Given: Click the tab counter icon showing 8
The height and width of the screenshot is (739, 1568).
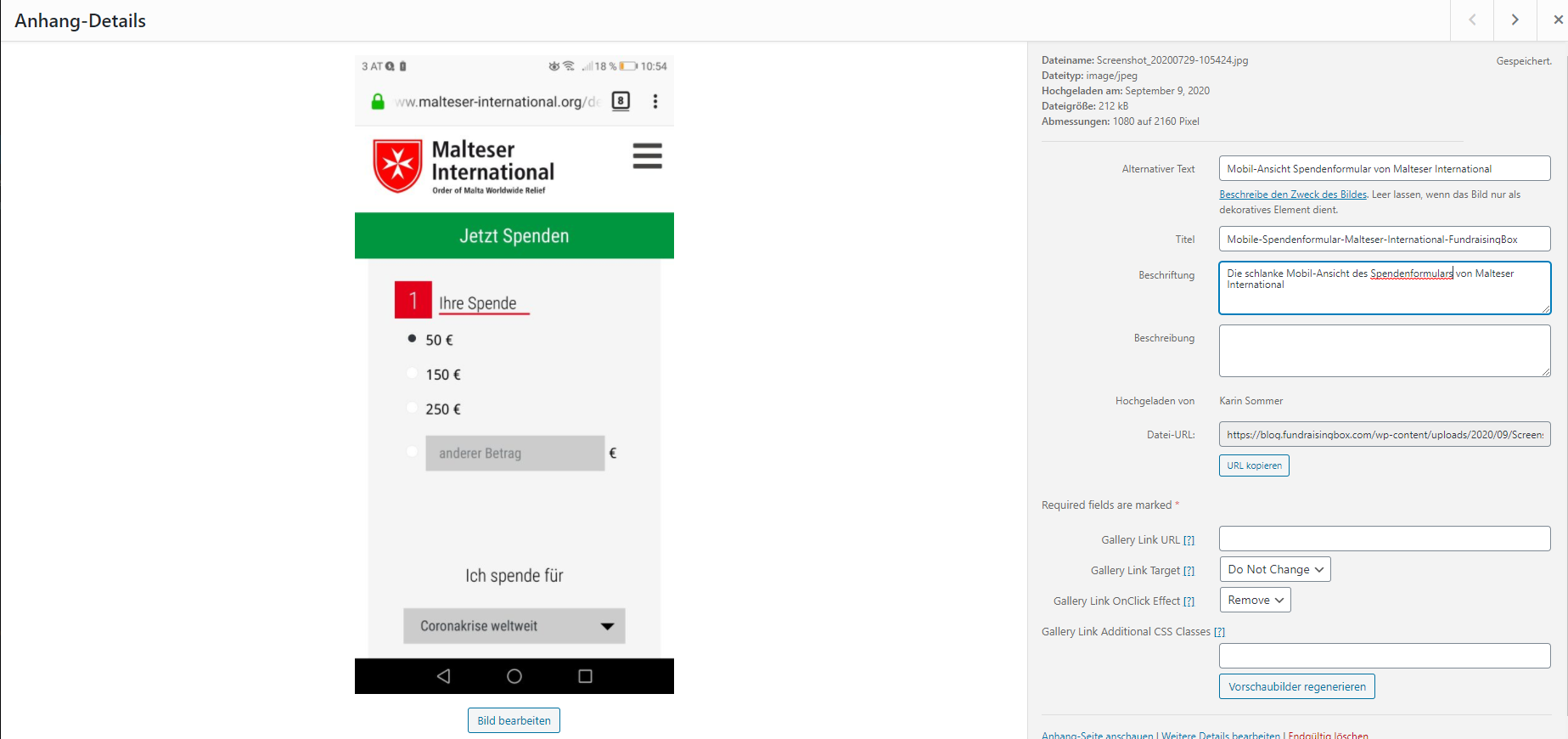Looking at the screenshot, I should (x=621, y=101).
